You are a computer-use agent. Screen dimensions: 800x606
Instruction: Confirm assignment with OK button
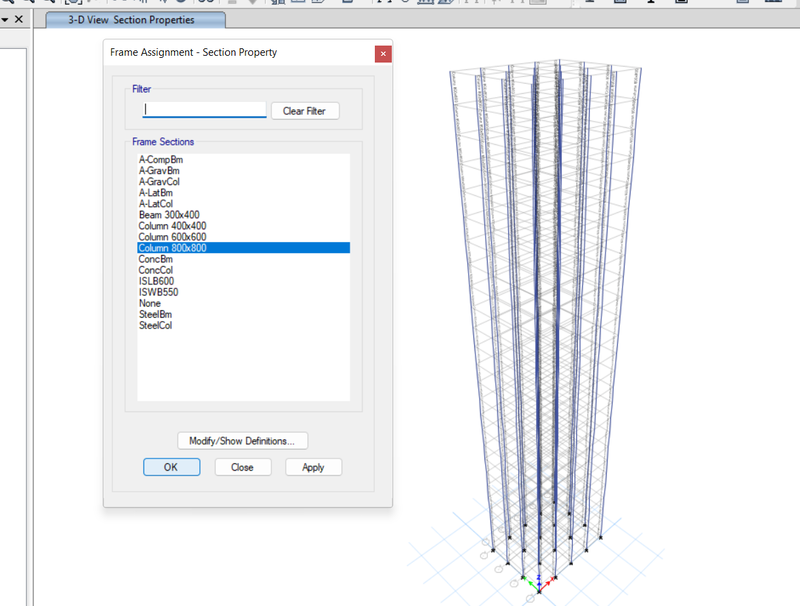[x=171, y=467]
